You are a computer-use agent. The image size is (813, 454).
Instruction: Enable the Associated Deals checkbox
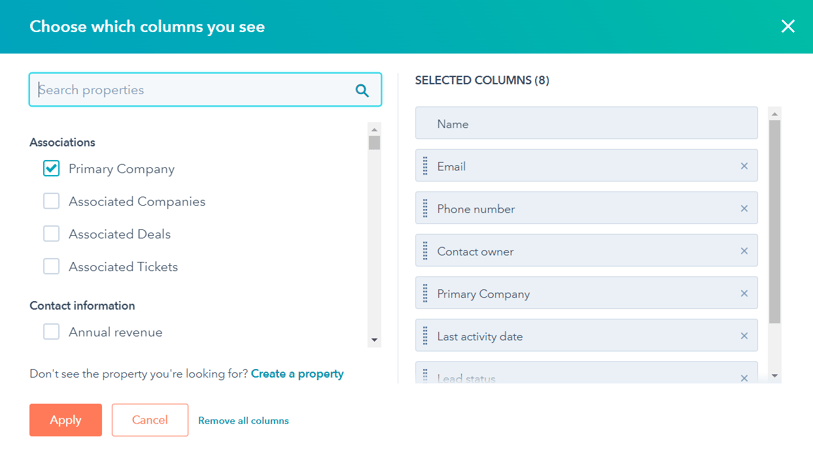pos(51,234)
